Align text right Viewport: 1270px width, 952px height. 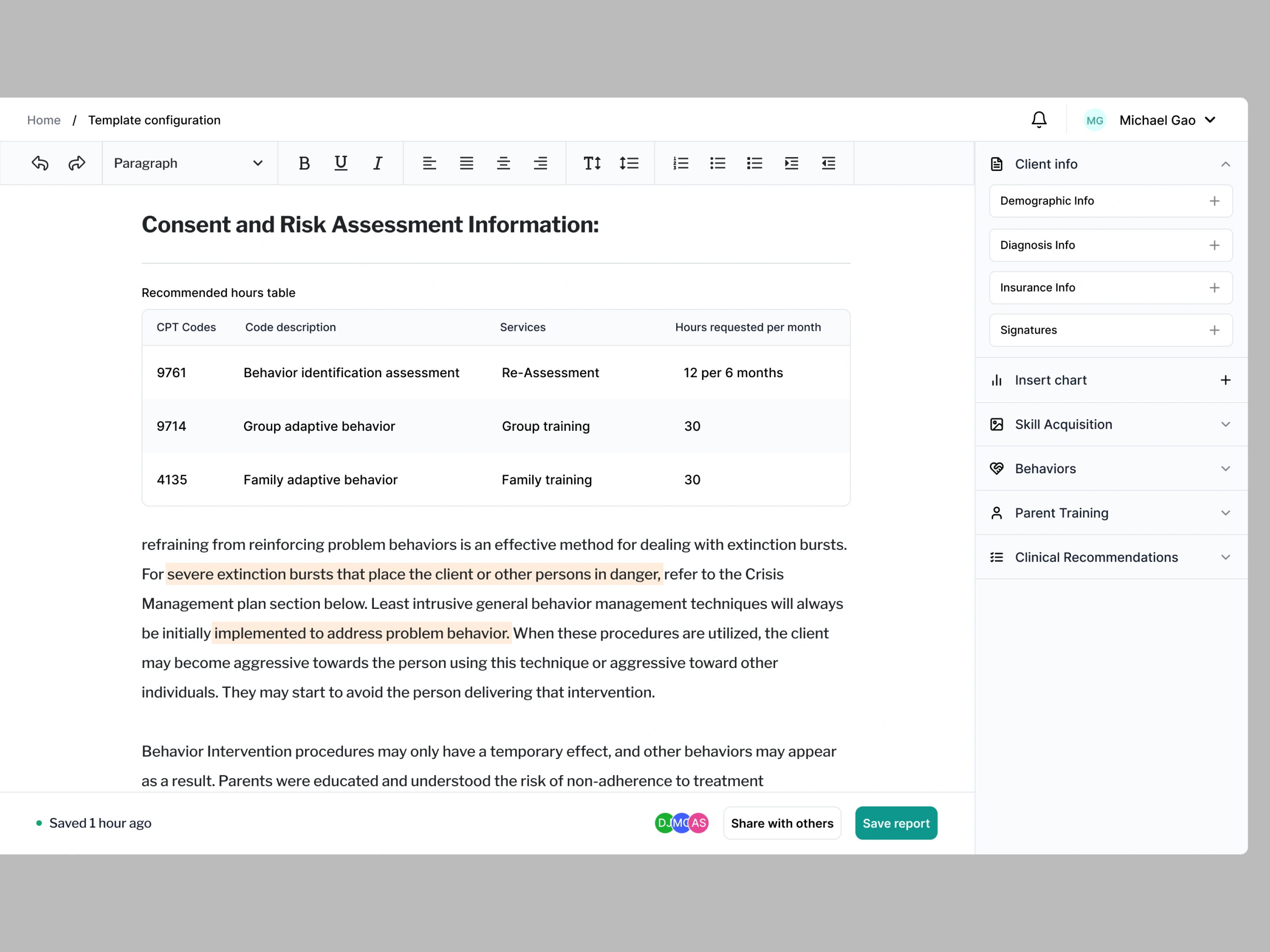click(x=540, y=163)
